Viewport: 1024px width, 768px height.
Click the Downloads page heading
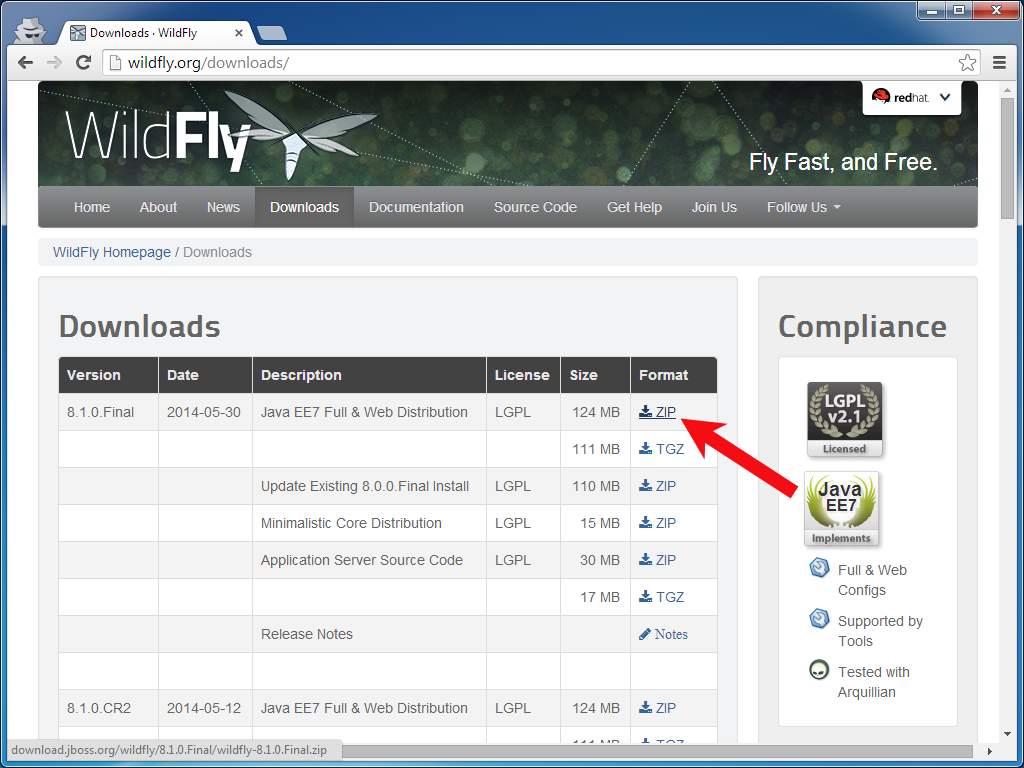pyautogui.click(x=140, y=326)
